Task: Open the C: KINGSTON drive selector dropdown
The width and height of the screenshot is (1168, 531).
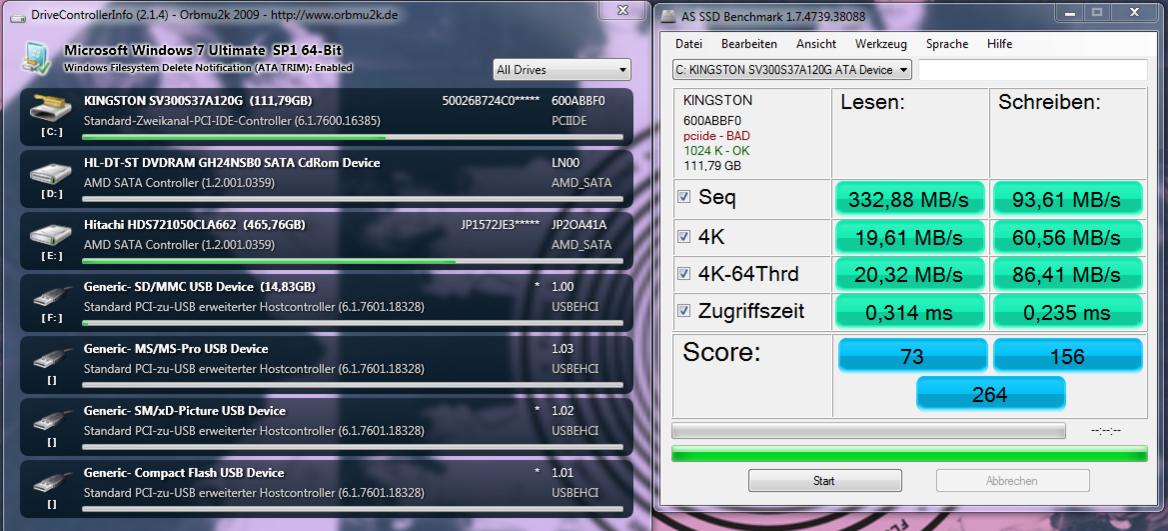Action: tap(791, 70)
